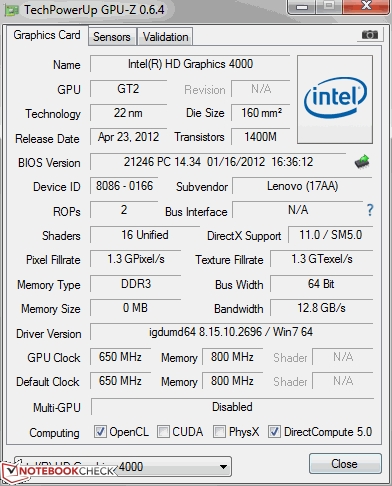Toggle the DirectCompute 5.0 checkbox
The height and width of the screenshot is (486, 392).
274,432
